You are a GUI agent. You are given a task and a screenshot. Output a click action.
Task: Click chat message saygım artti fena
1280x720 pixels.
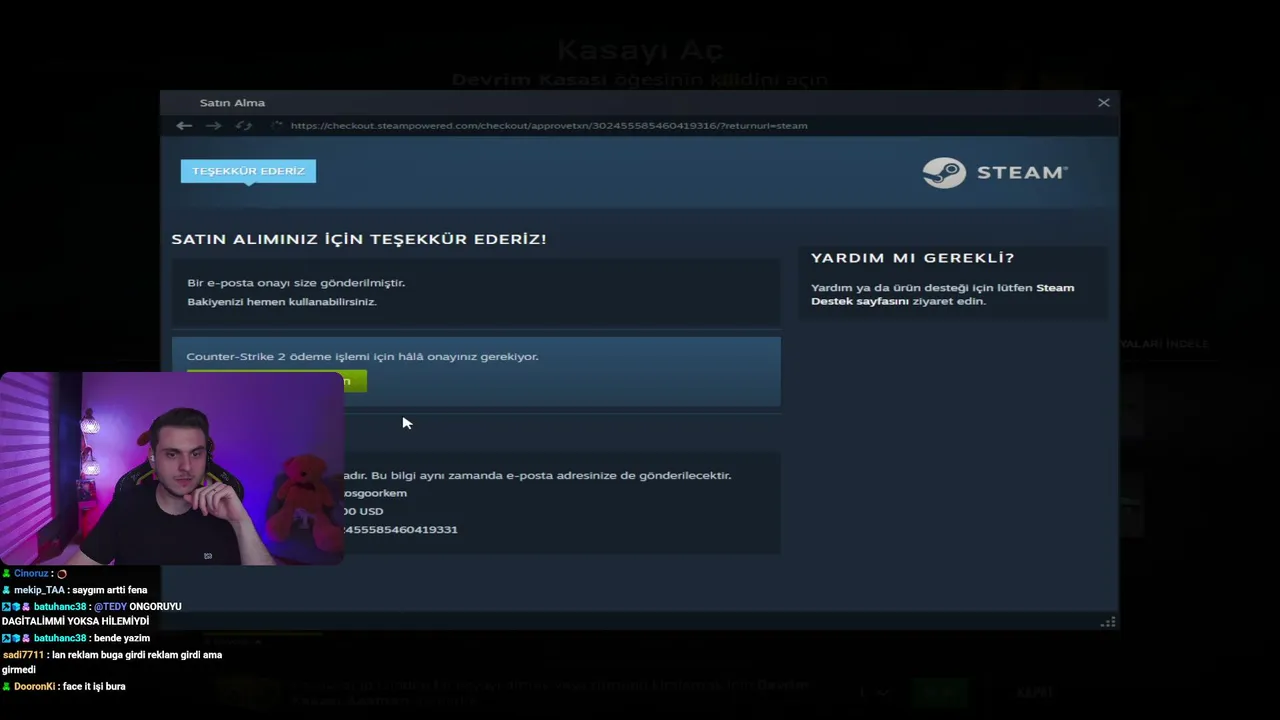[x=110, y=590]
